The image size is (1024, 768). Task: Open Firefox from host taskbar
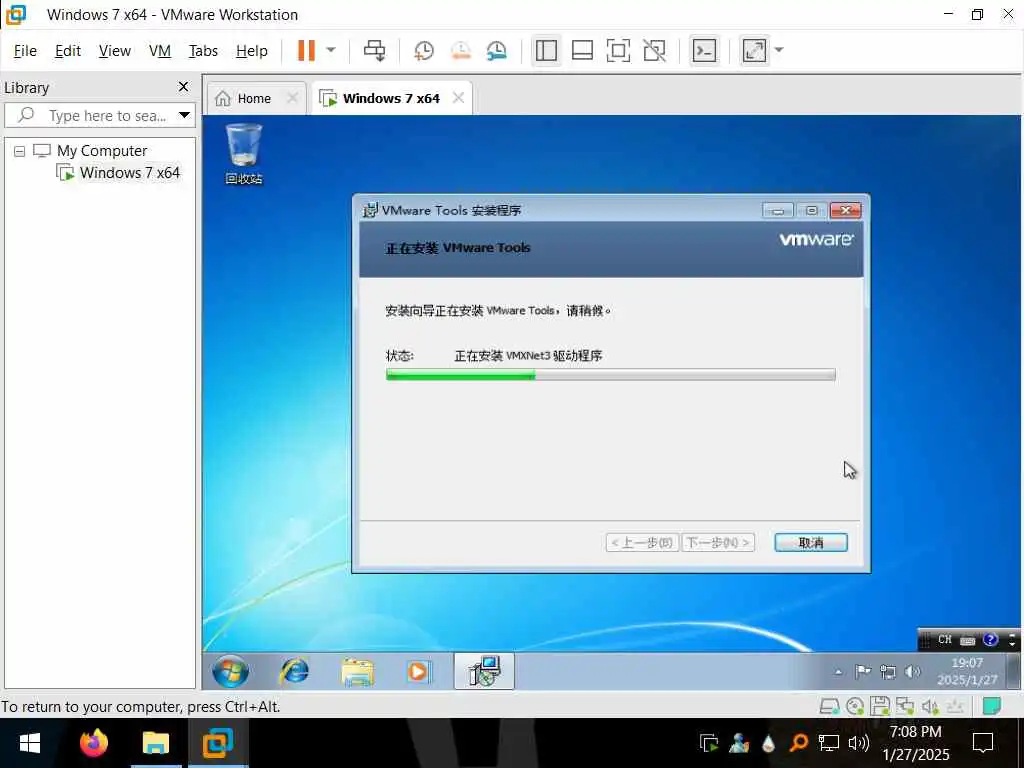point(93,743)
